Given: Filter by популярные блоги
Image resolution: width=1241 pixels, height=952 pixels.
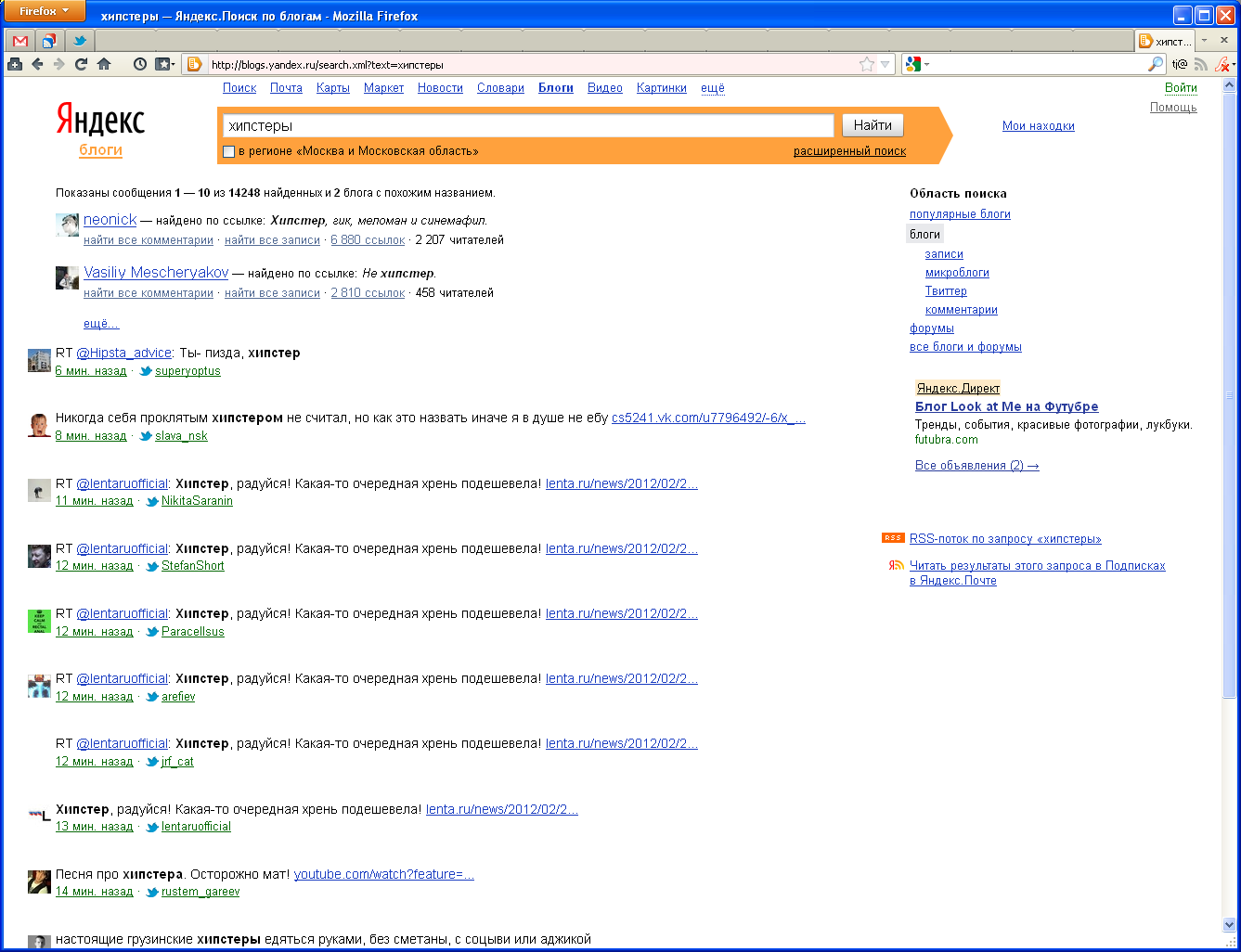Looking at the screenshot, I should click(960, 214).
